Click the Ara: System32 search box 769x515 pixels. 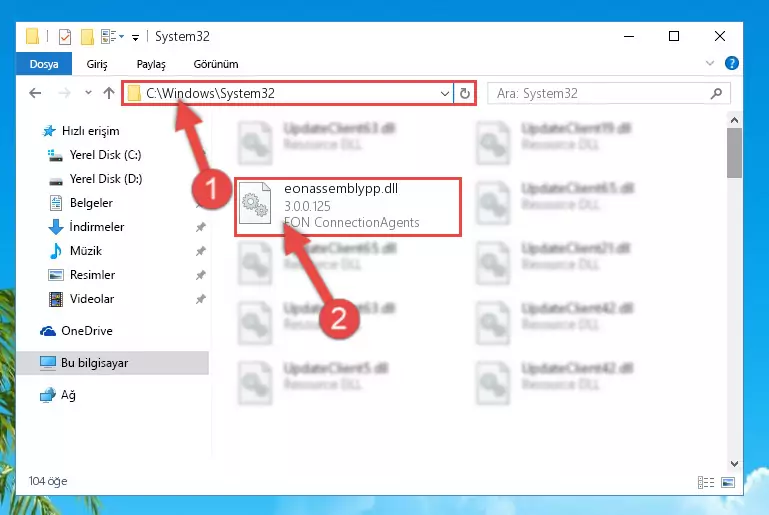[x=609, y=93]
